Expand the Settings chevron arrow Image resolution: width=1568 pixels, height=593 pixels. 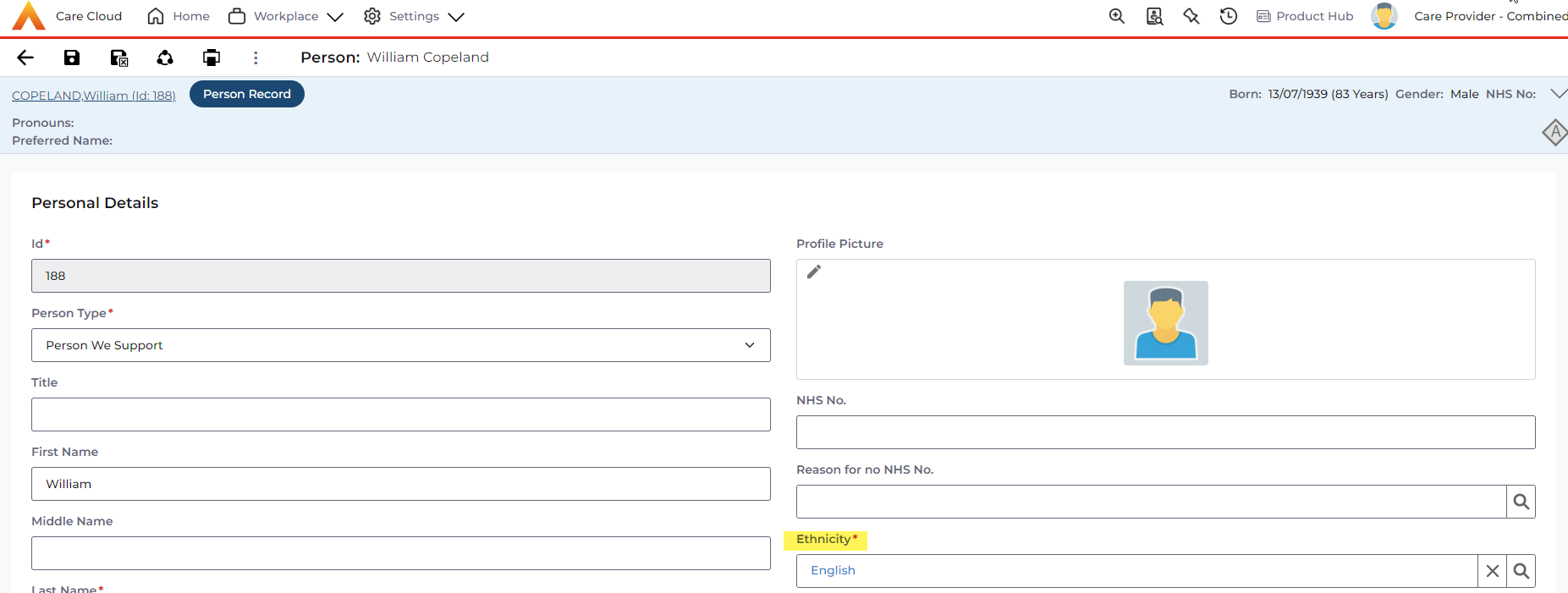click(456, 17)
